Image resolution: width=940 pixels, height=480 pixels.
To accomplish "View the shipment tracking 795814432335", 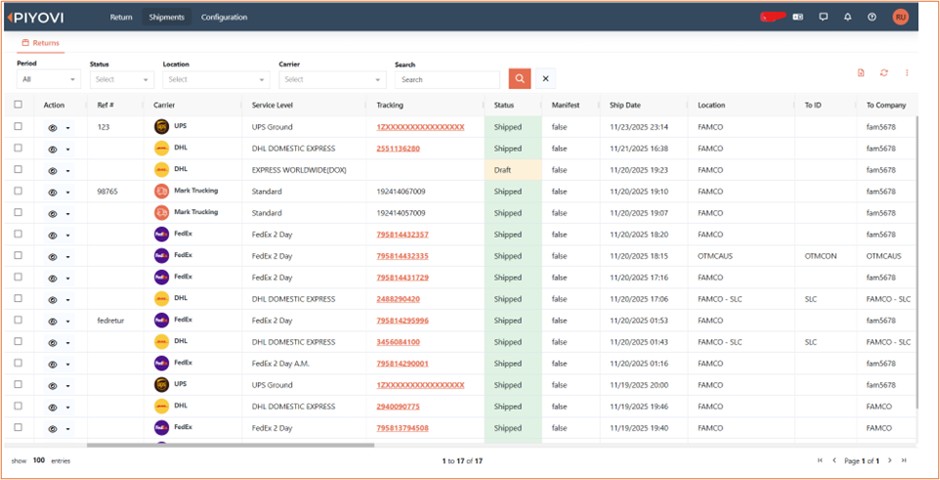I will (x=53, y=256).
